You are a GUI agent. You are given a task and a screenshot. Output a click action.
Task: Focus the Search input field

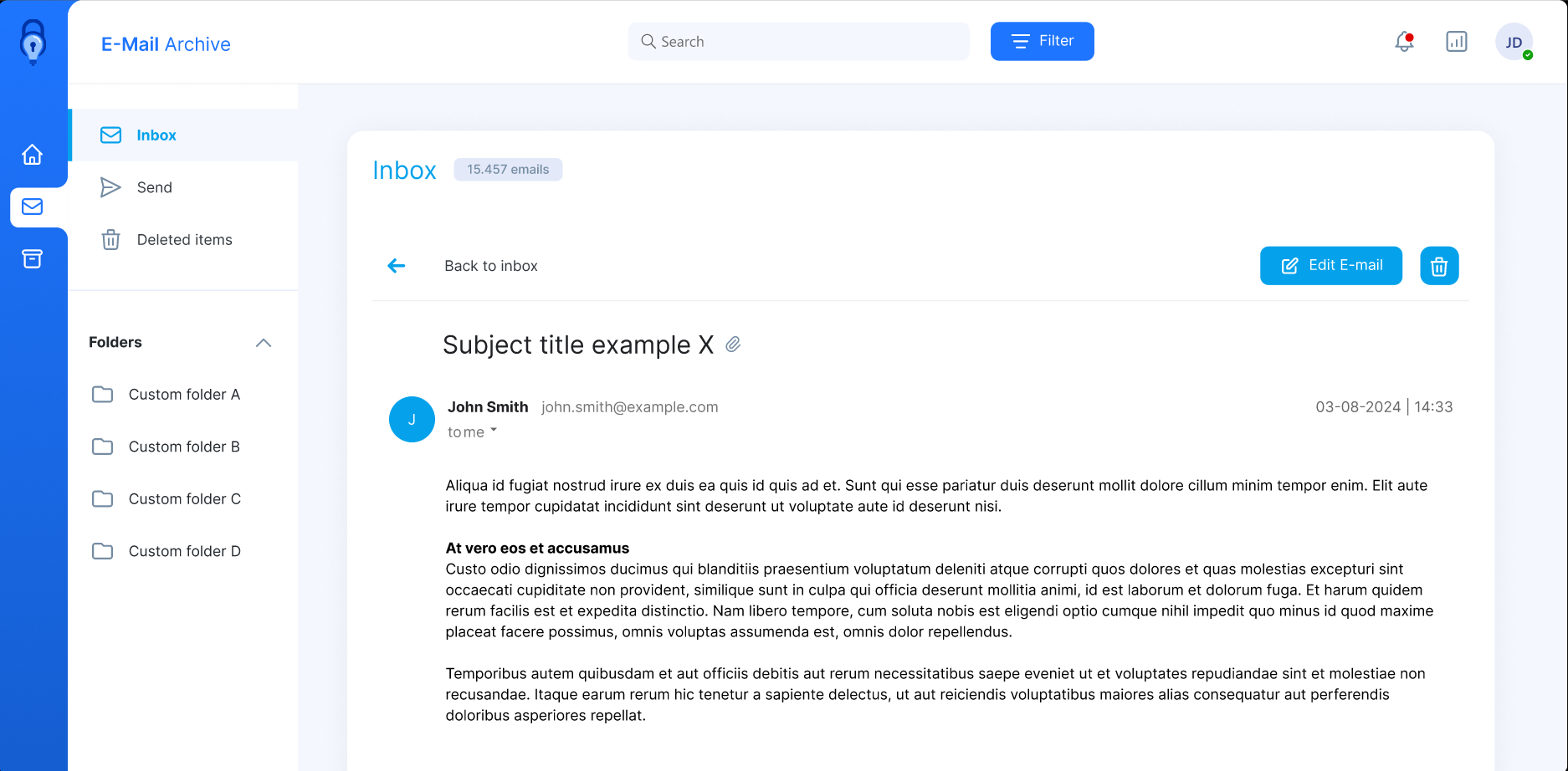pyautogui.click(x=799, y=42)
